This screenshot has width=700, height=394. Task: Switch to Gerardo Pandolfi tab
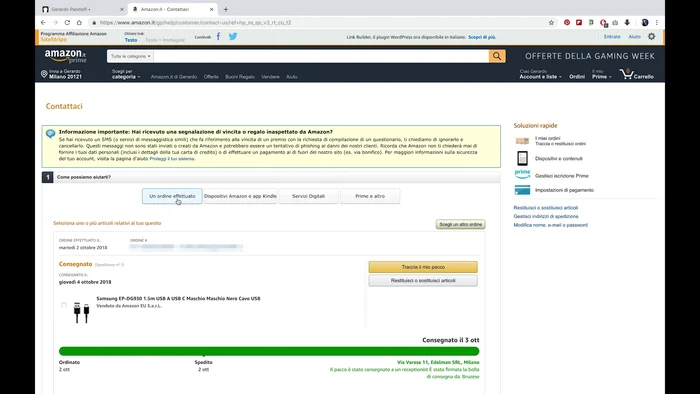pos(83,9)
